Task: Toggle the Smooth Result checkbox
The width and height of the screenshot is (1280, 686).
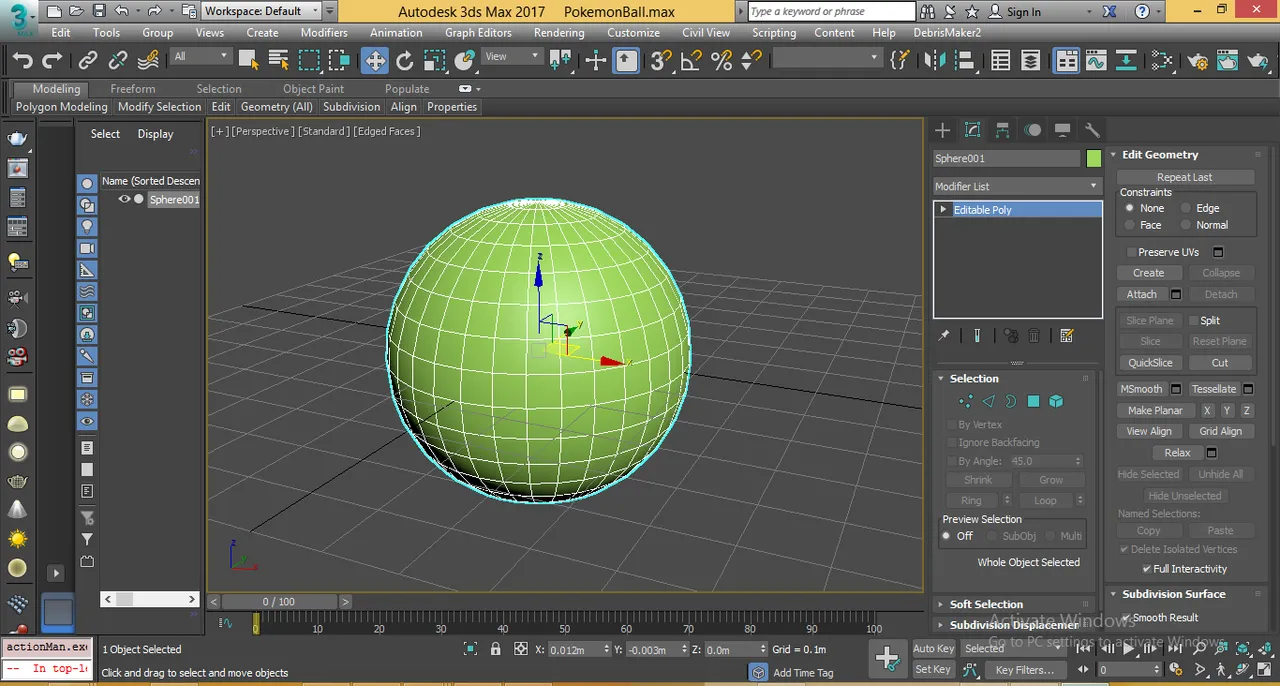Action: (1126, 618)
